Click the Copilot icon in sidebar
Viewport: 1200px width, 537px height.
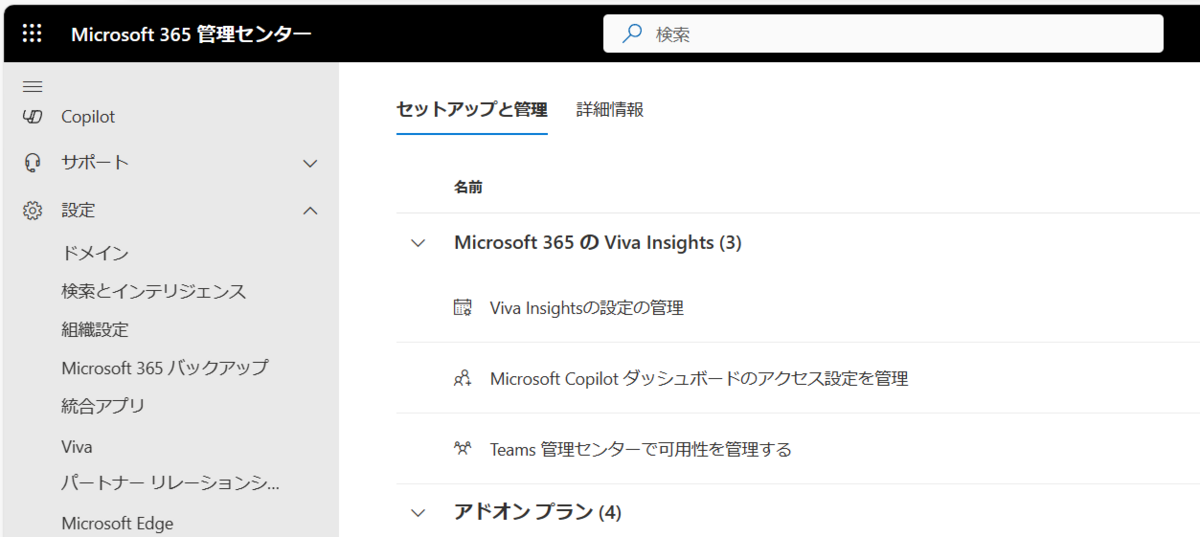tap(32, 117)
